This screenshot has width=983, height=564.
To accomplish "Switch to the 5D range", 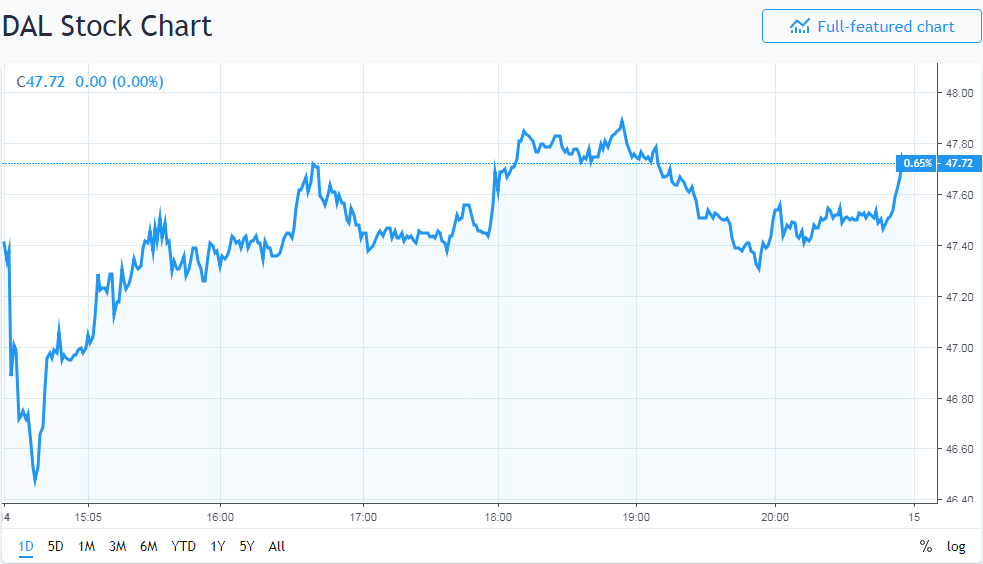I will coord(56,546).
